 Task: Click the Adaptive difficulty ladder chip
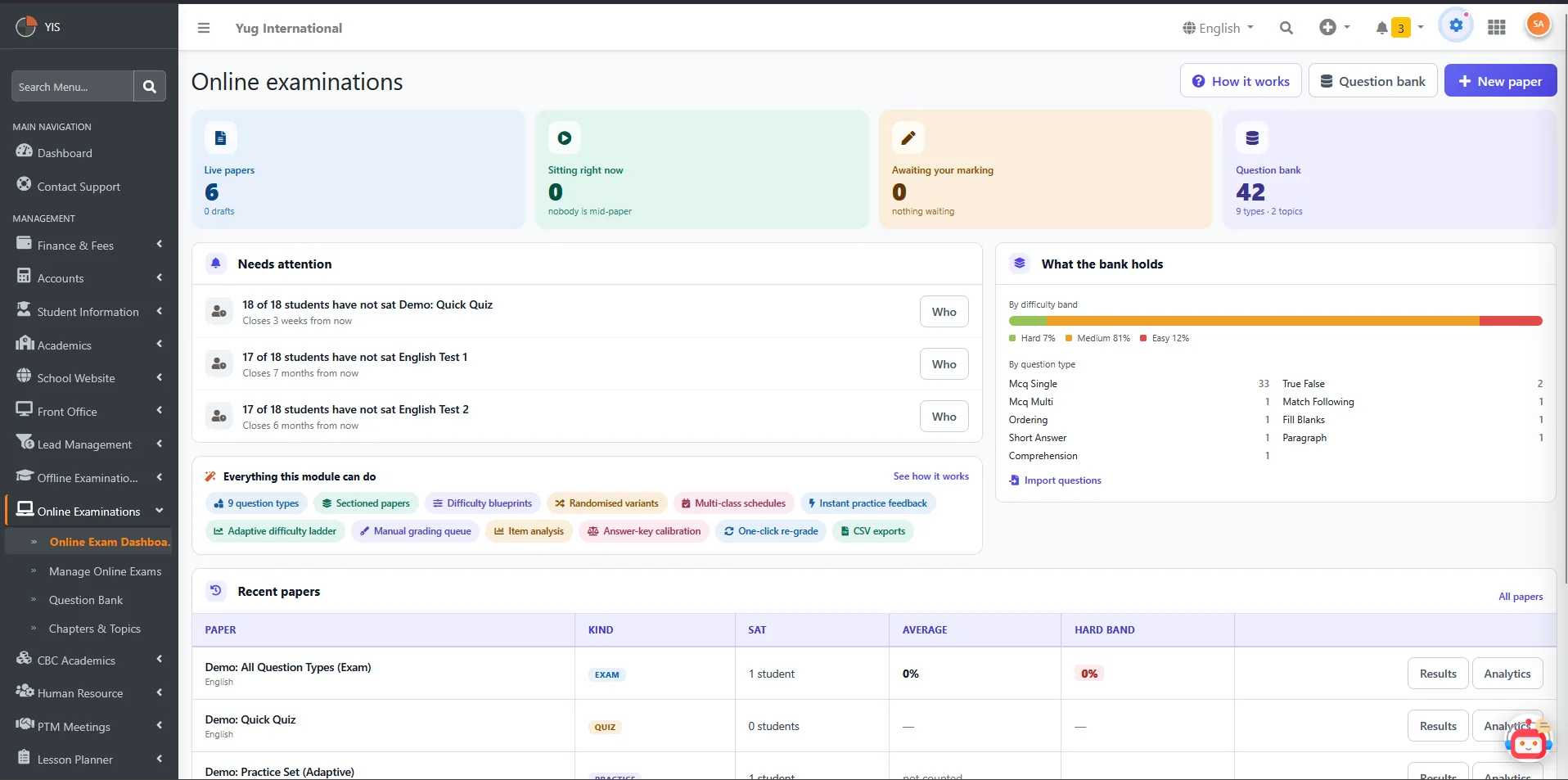coord(275,531)
